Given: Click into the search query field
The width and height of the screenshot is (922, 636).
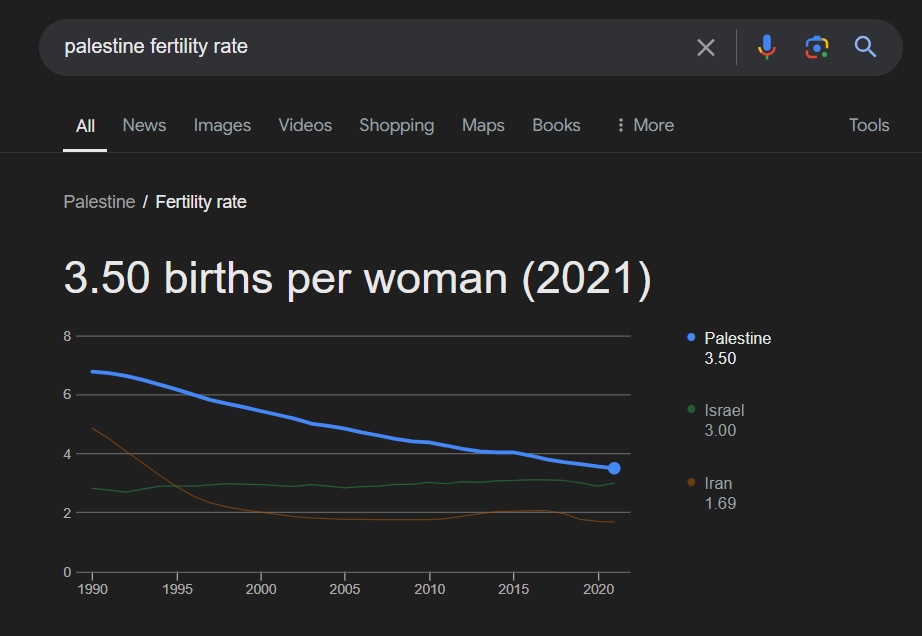Looking at the screenshot, I should click(370, 47).
